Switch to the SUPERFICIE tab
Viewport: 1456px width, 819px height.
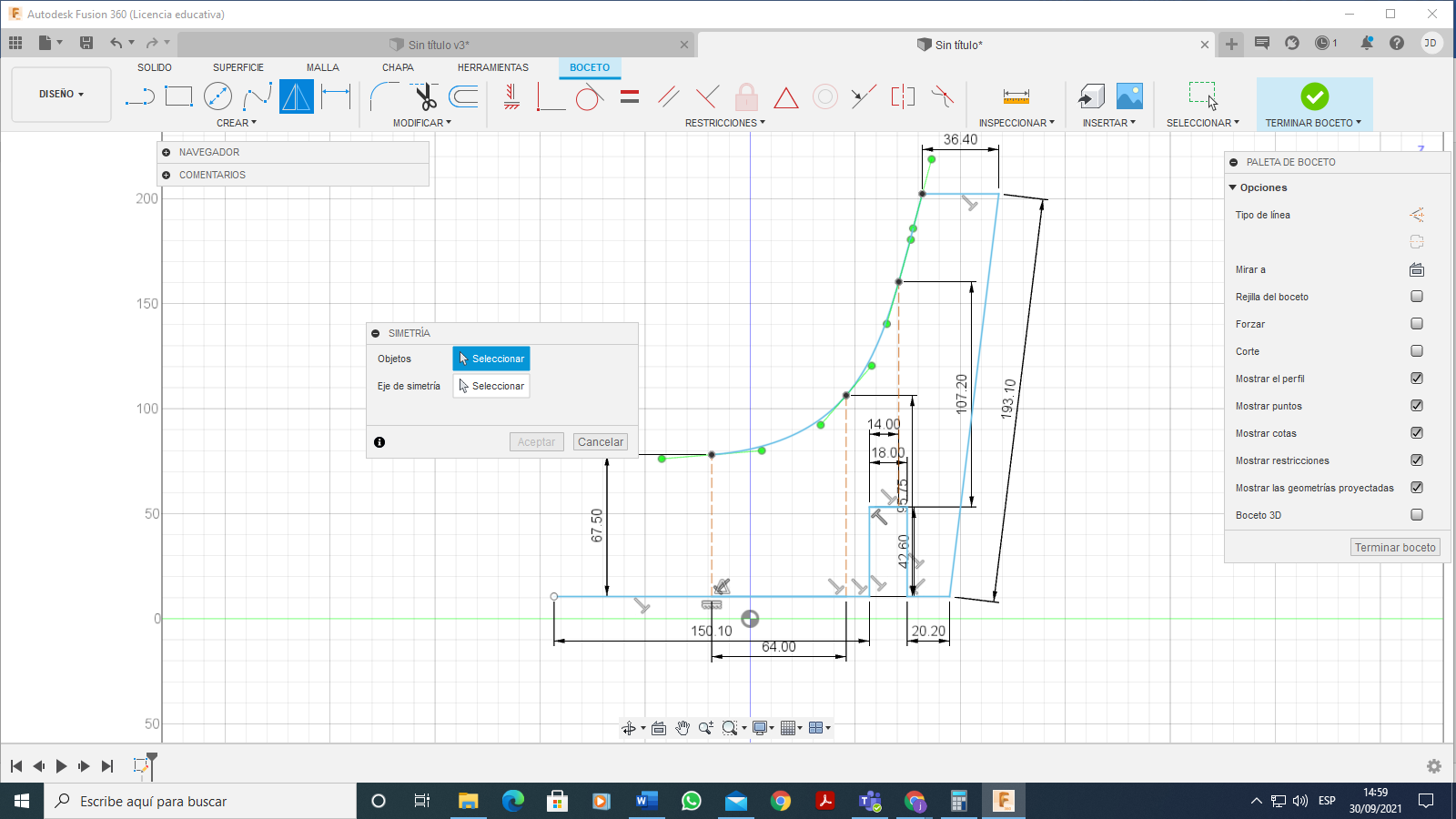[238, 67]
